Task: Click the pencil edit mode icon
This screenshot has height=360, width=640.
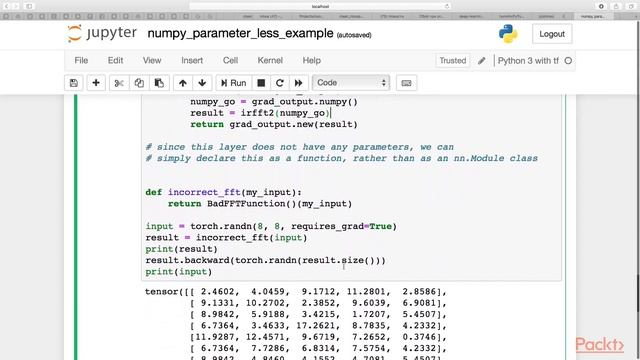Action: click(x=482, y=61)
